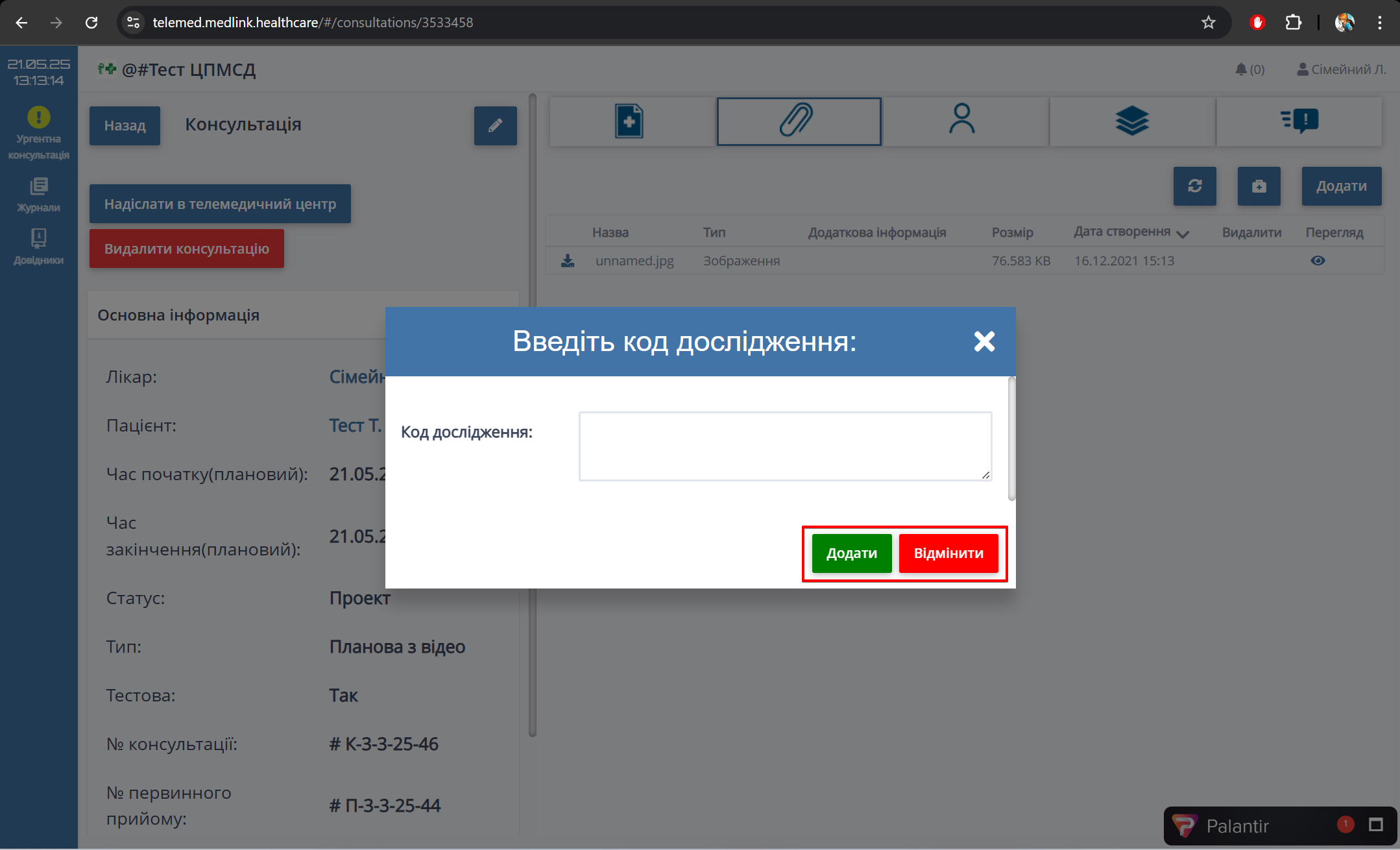The height and width of the screenshot is (850, 1400).
Task: Click the green Додати button
Action: (851, 553)
